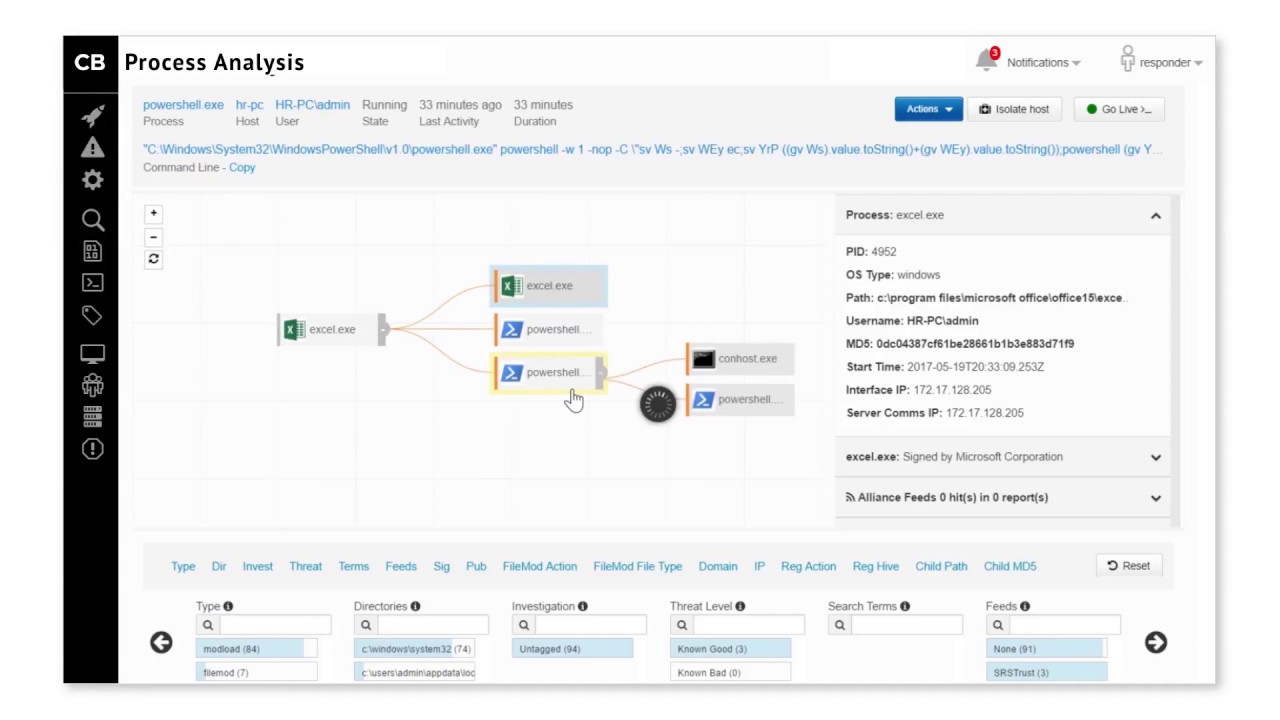Filter by the Known Good (3) threat bar
1280x720 pixels.
coord(731,649)
